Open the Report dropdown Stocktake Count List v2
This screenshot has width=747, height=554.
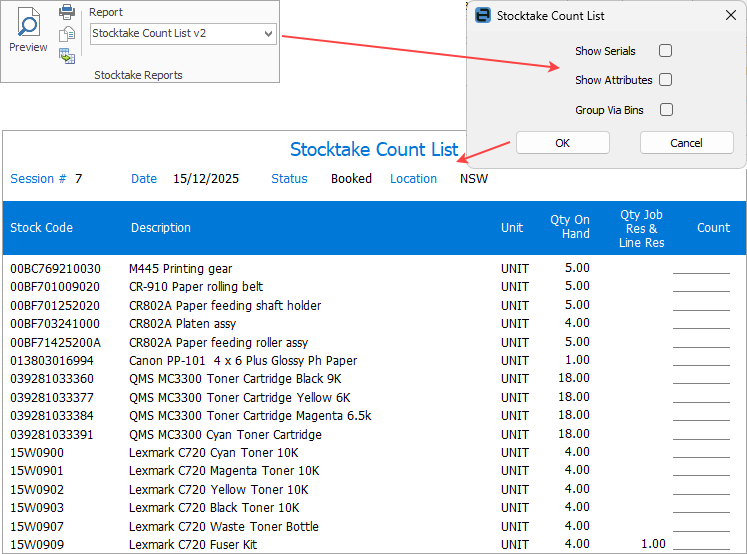183,34
